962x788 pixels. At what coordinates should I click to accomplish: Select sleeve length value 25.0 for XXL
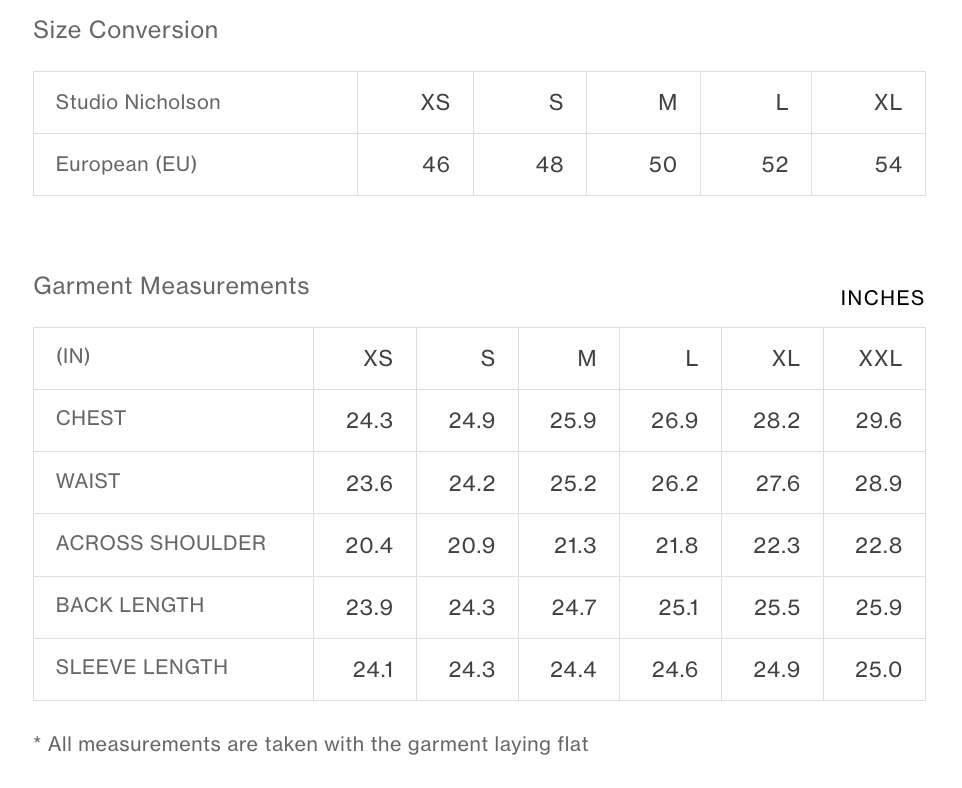879,670
